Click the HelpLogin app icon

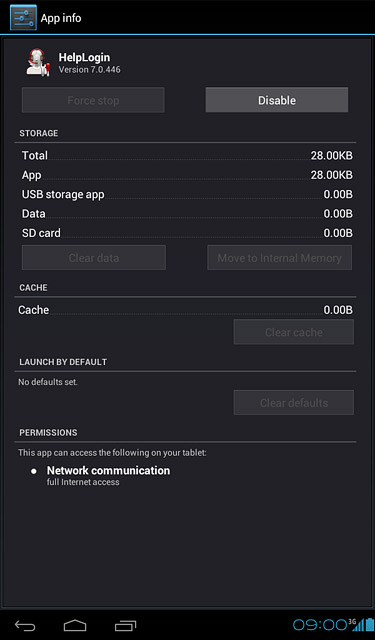(x=38, y=62)
